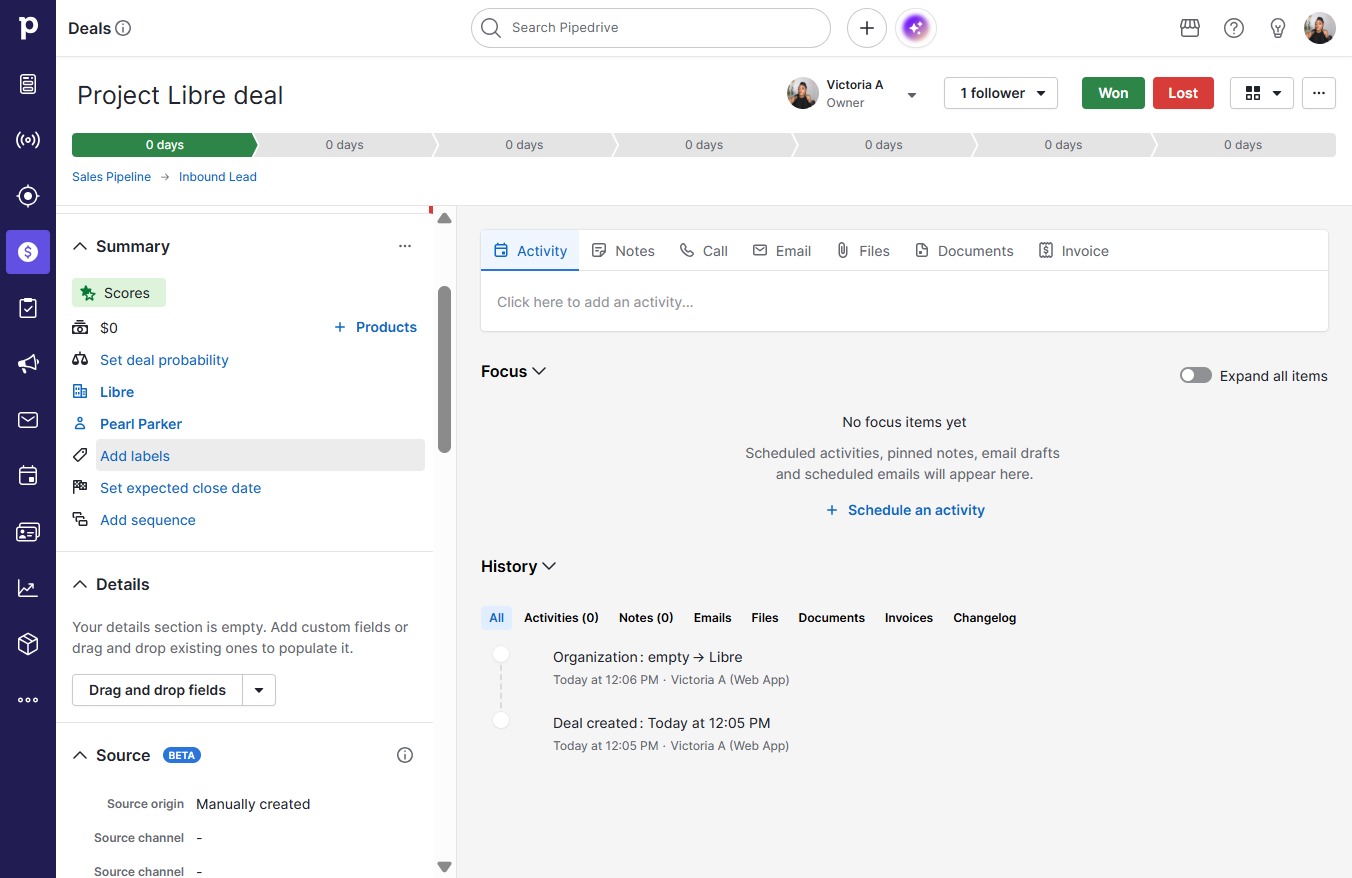1352x878 pixels.
Task: Switch to the Files tab
Action: (863, 251)
